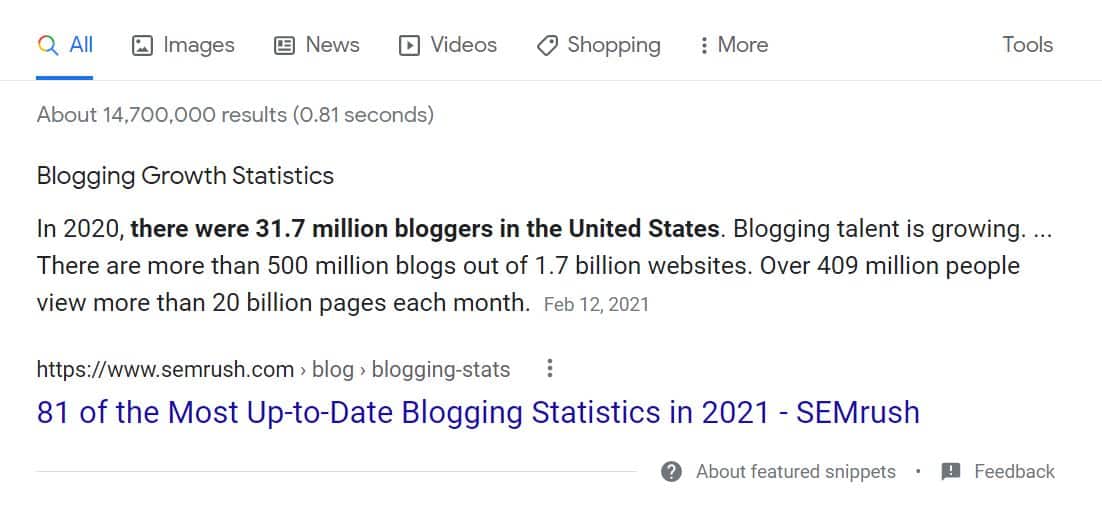Click the Videos tab play icon
1102x508 pixels.
pos(409,46)
